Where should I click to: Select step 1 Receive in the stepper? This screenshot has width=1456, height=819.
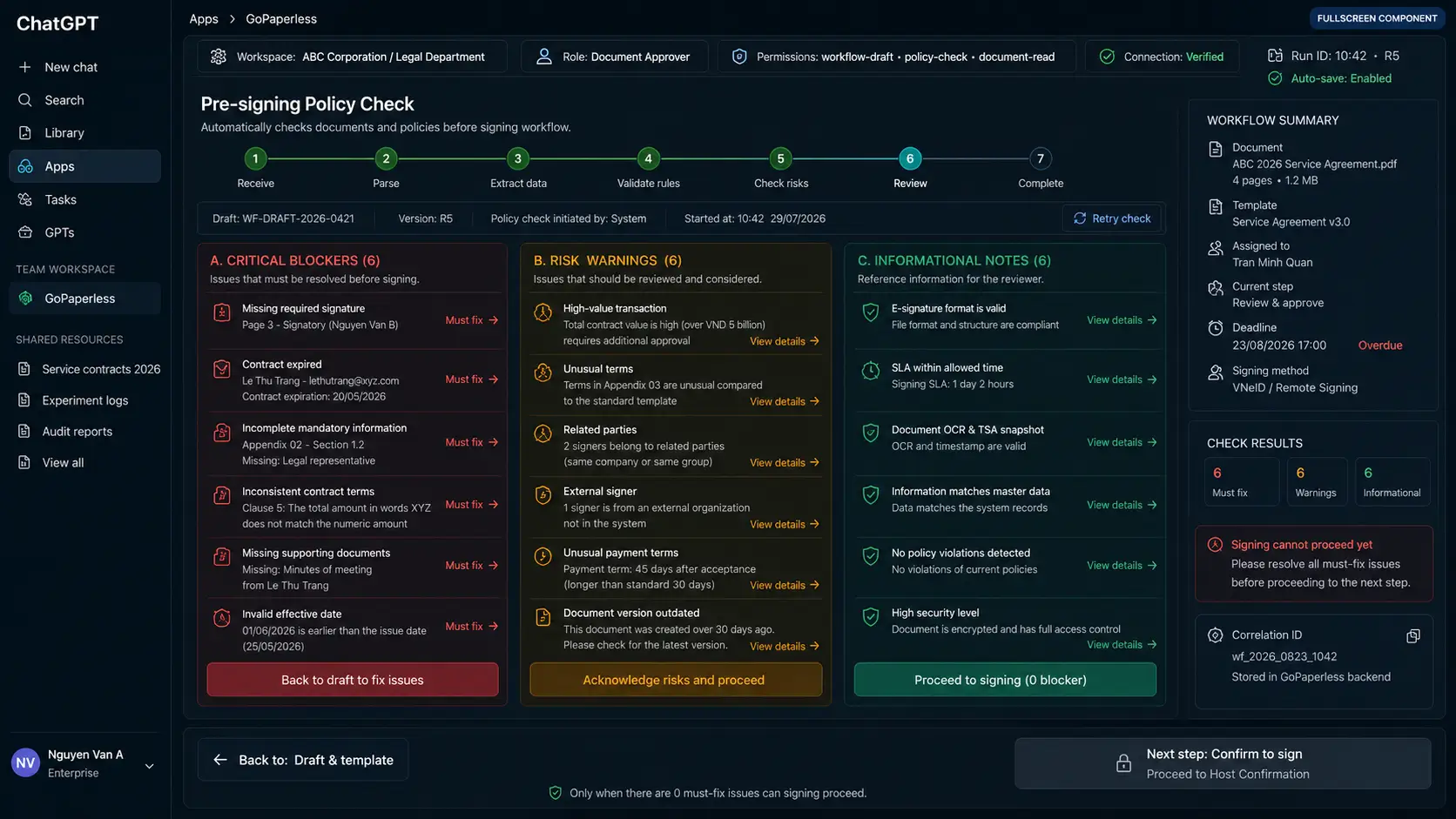tap(255, 158)
